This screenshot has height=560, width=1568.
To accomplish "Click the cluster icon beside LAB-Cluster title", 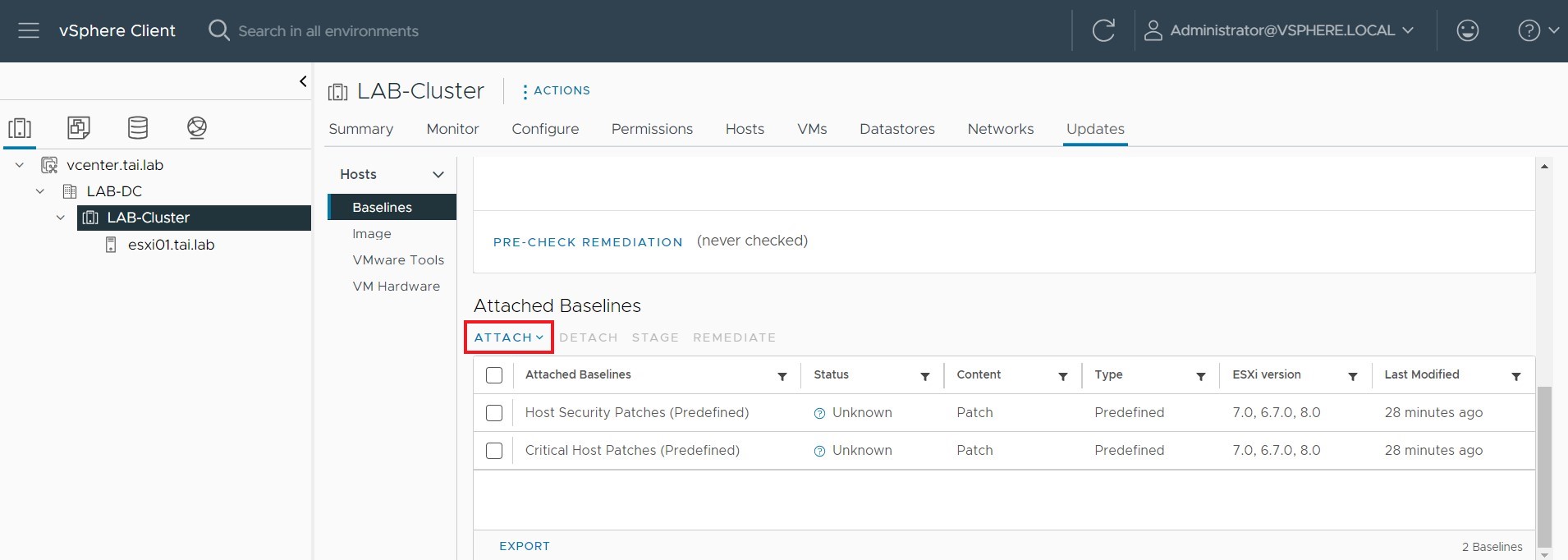I will click(337, 92).
